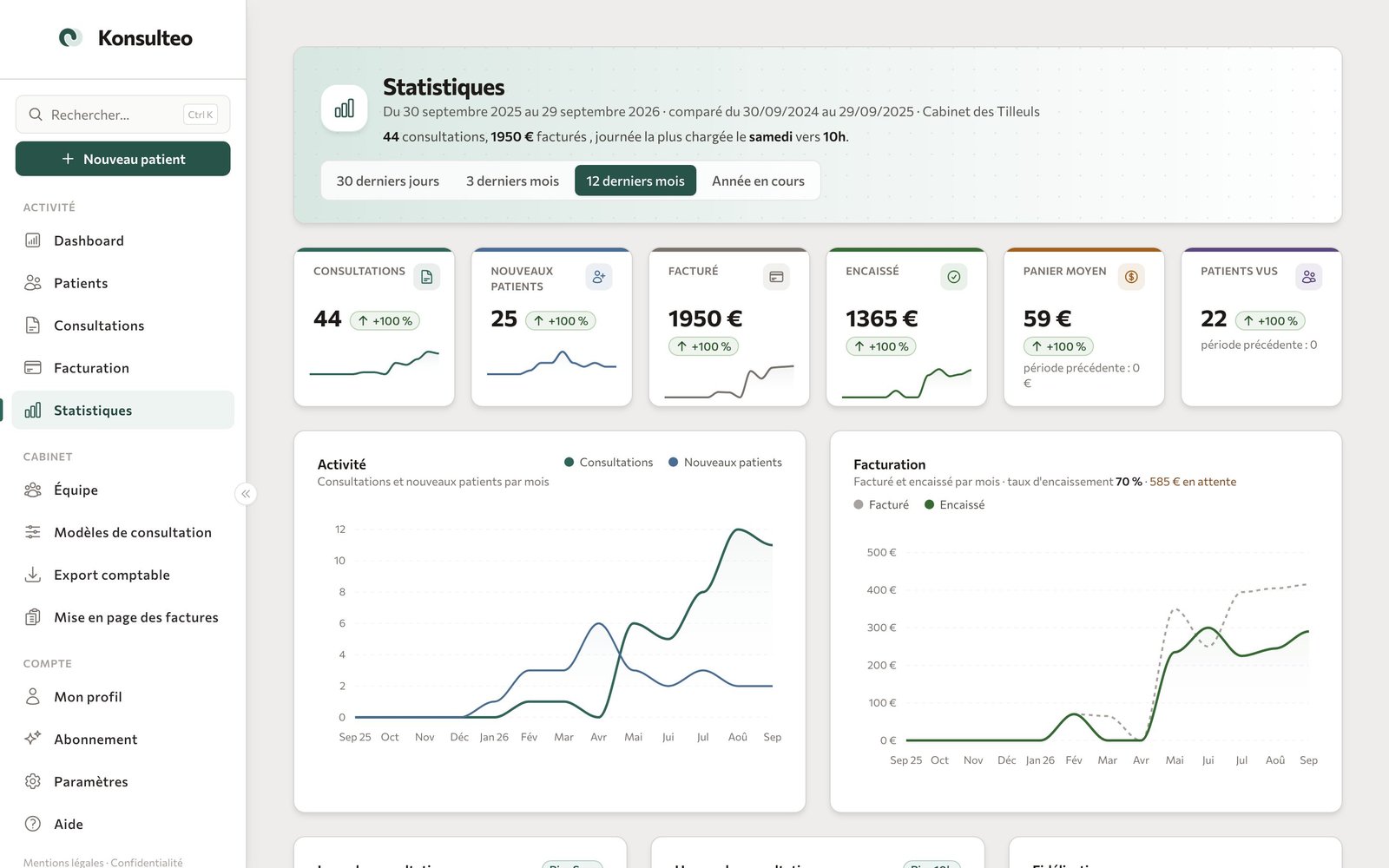Click the Export comptable download icon
The height and width of the screenshot is (868, 1389).
(x=33, y=575)
